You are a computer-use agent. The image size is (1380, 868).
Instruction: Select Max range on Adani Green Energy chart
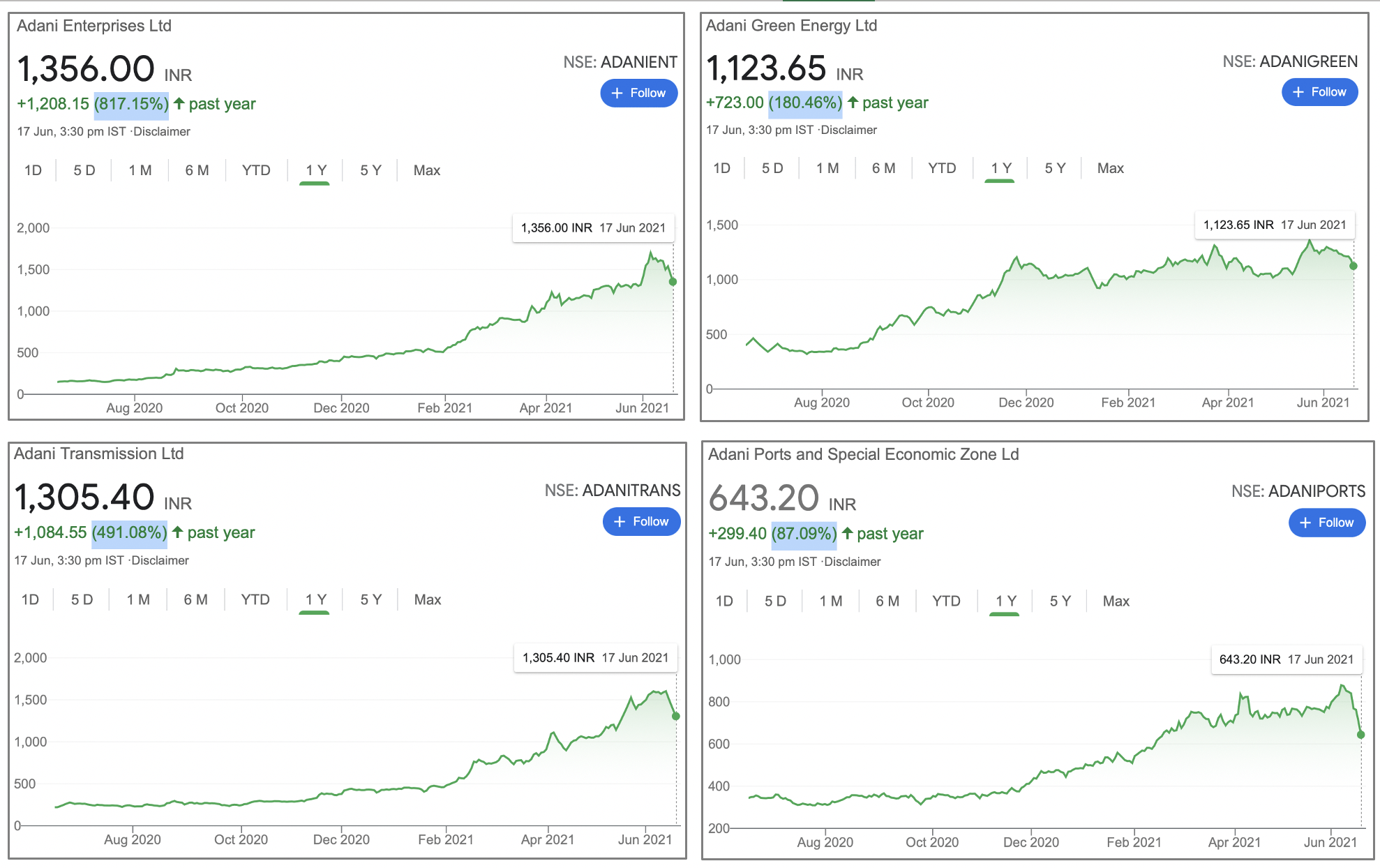1111,168
